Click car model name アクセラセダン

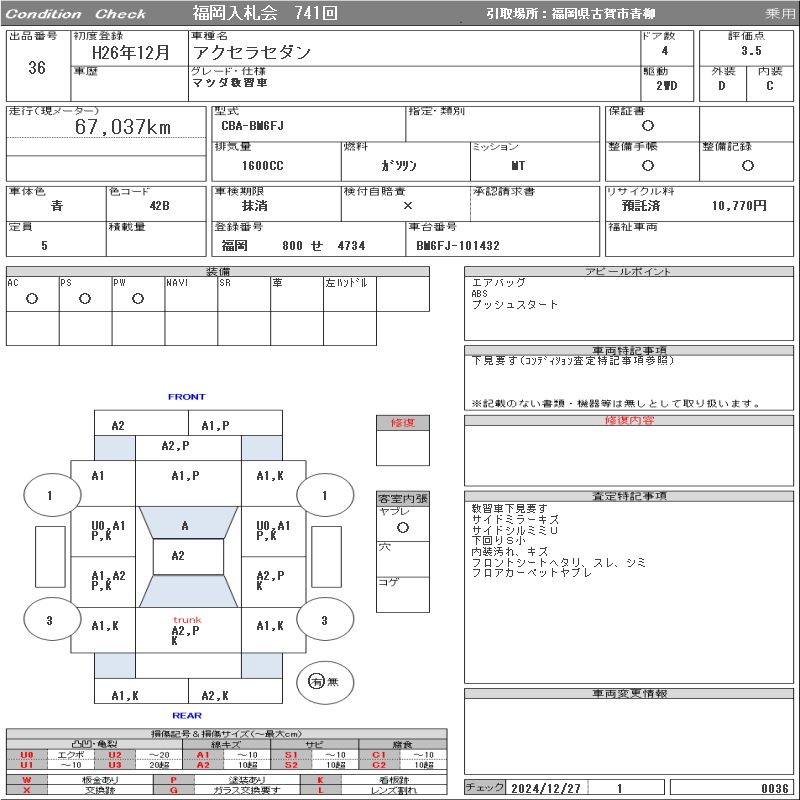click(x=252, y=52)
